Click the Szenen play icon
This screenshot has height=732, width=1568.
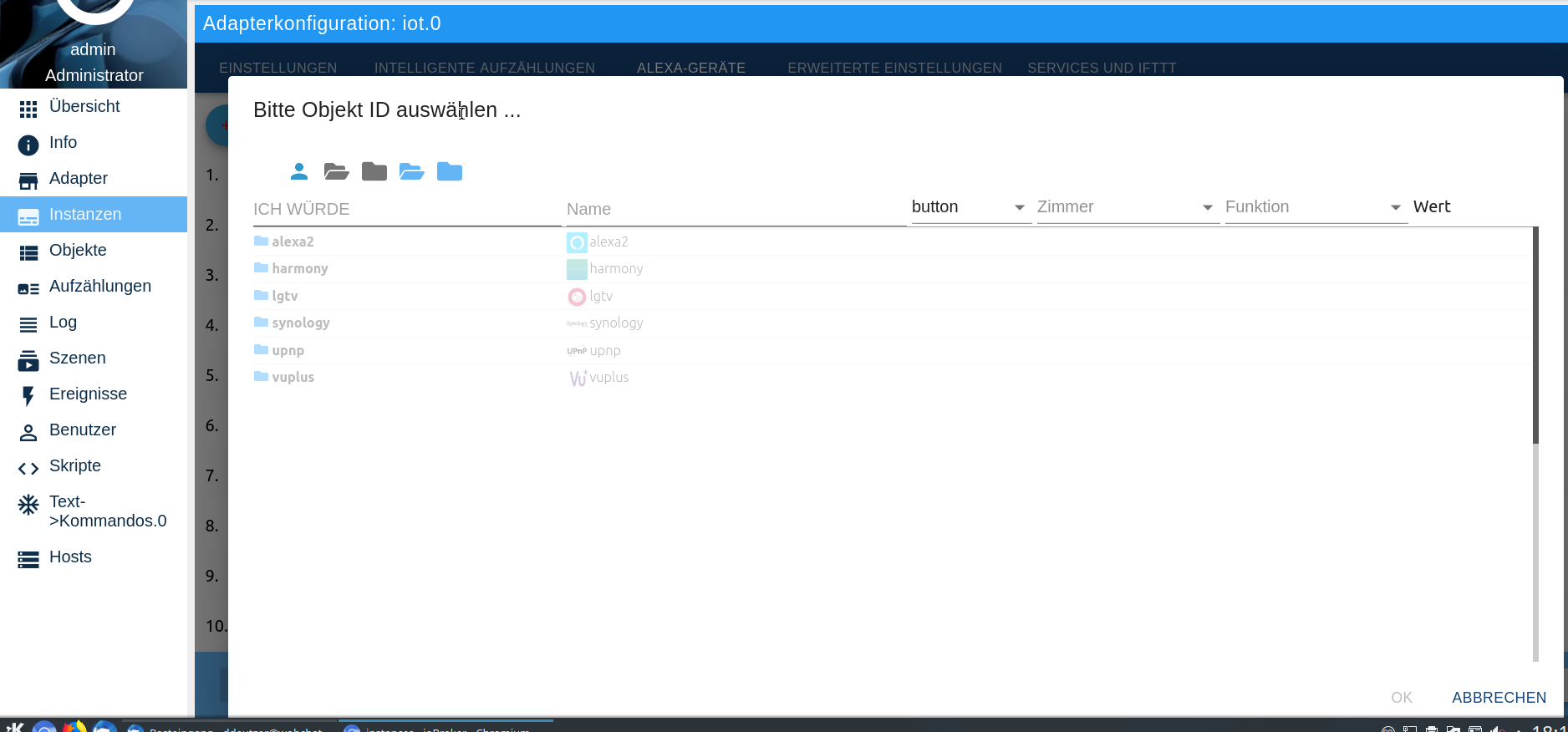click(x=28, y=361)
